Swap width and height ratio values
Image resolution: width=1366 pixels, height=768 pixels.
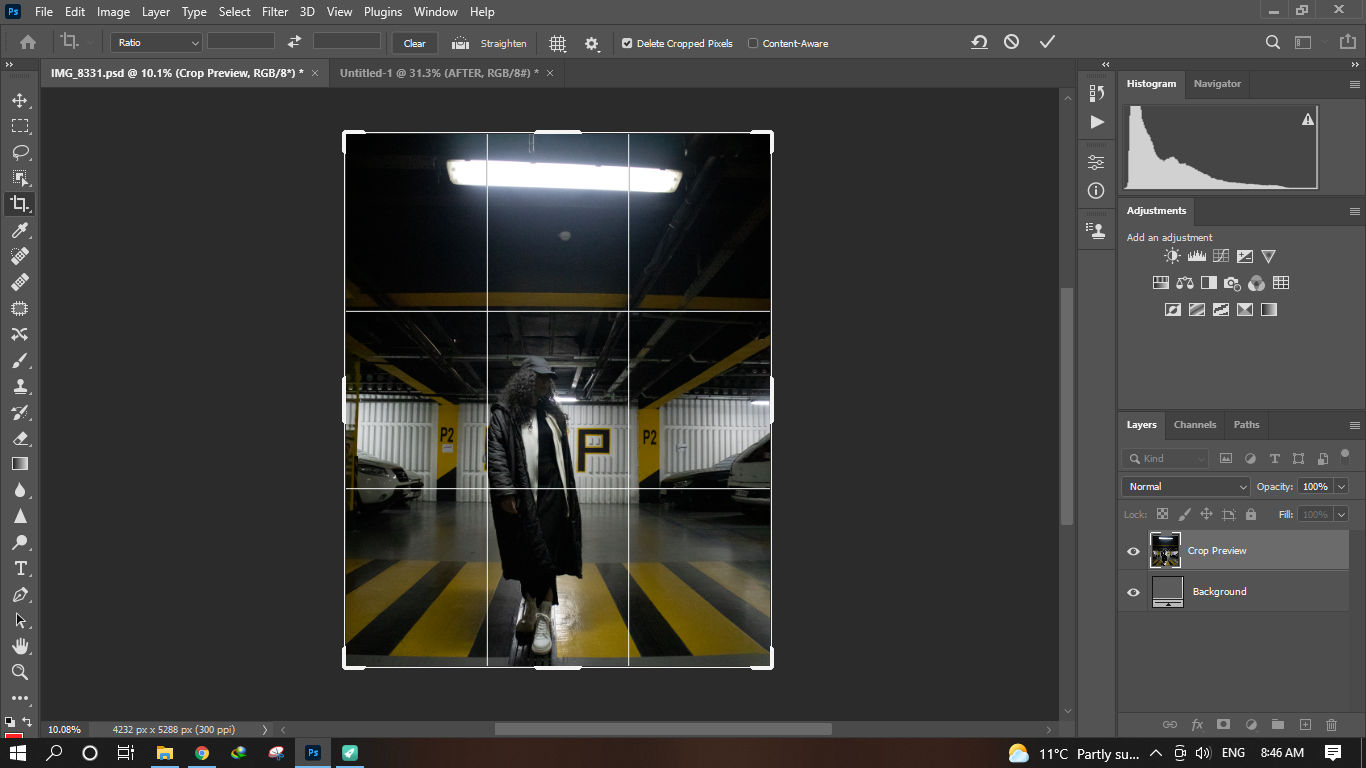294,42
